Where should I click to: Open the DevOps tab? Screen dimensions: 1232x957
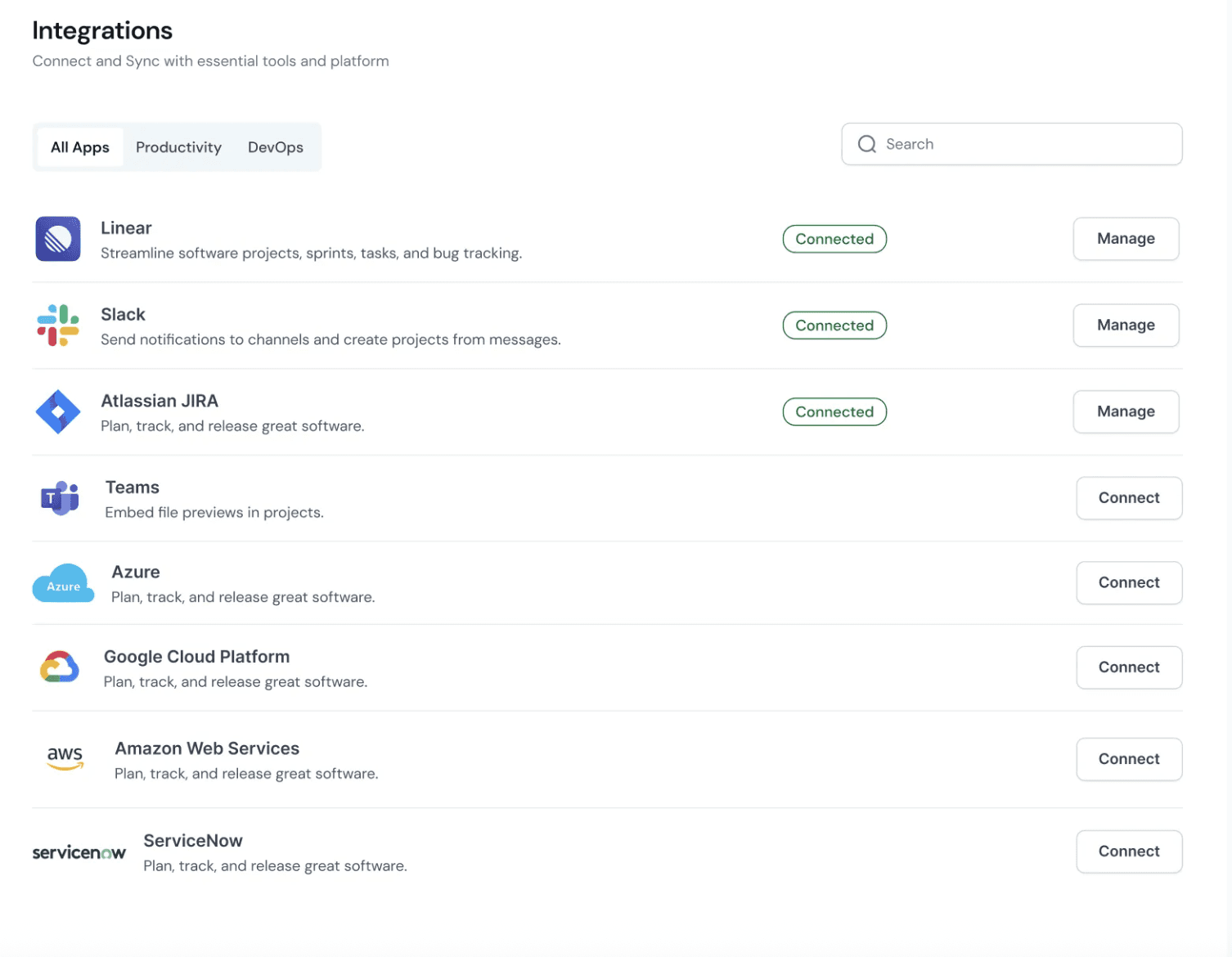click(276, 147)
